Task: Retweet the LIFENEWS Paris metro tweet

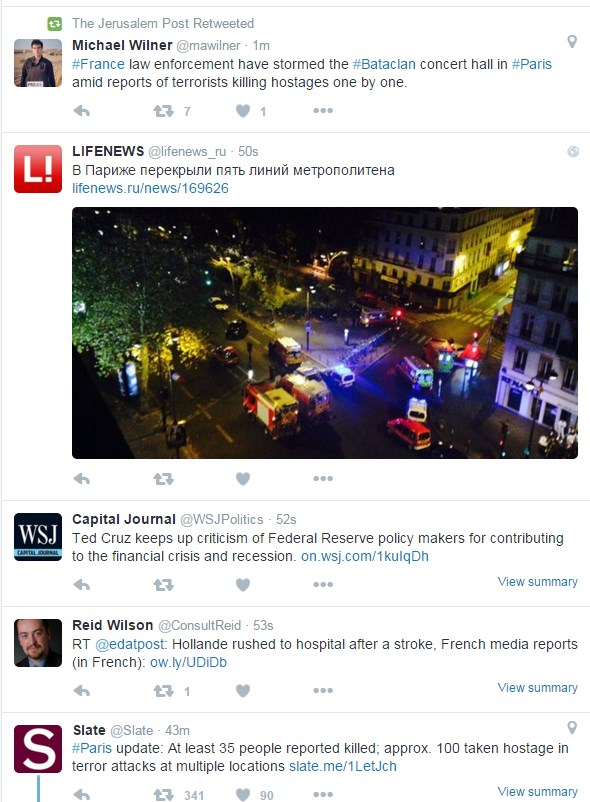Action: coord(164,479)
